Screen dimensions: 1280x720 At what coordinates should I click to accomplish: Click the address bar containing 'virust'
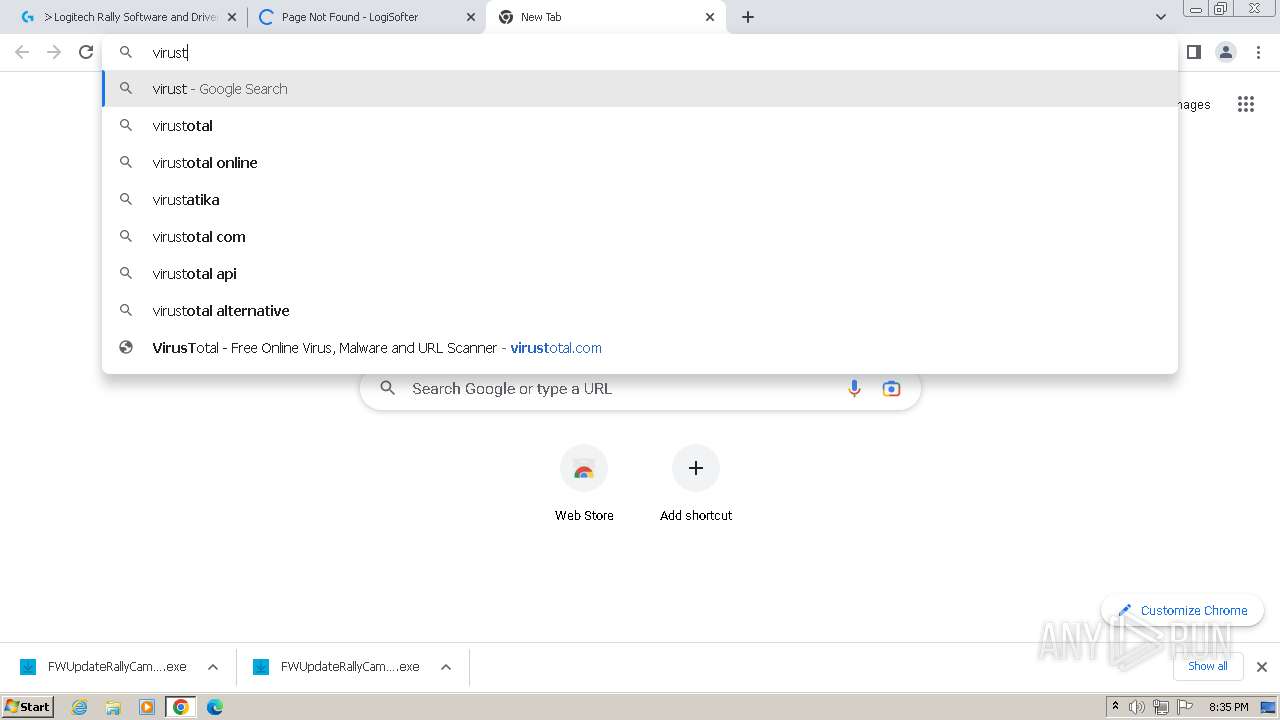coord(640,52)
